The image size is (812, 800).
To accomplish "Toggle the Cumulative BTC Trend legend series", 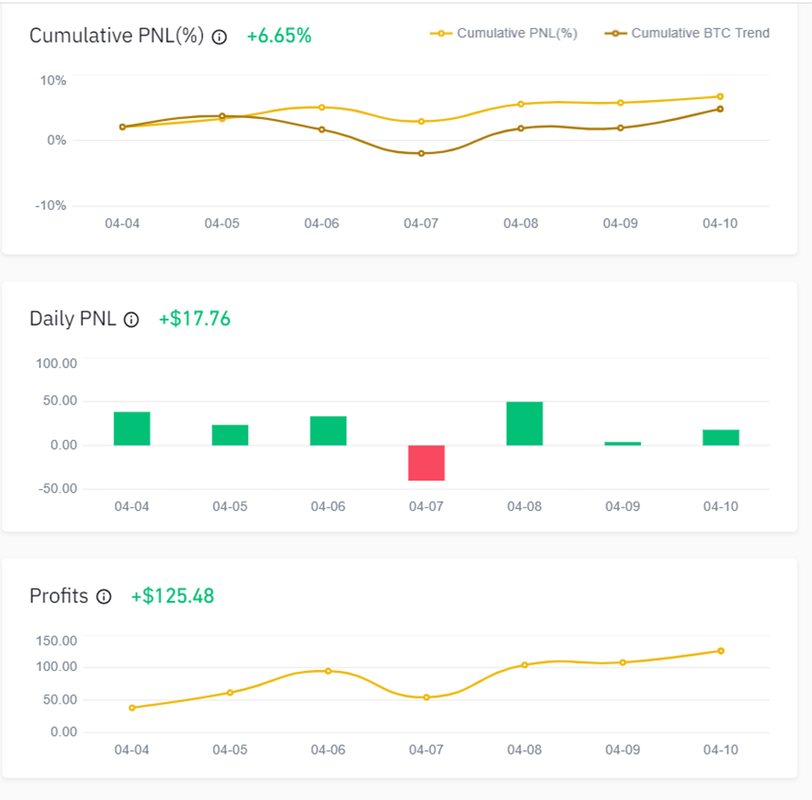I will coord(687,33).
